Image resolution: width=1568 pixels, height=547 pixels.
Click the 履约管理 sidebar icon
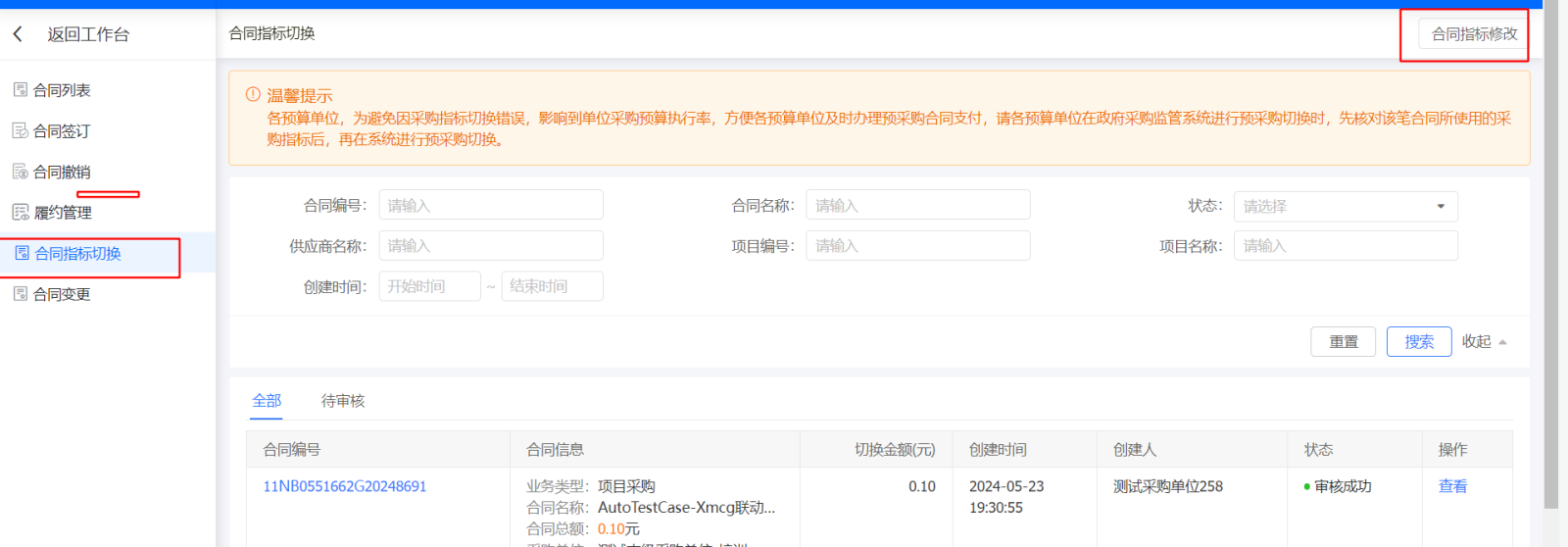pos(20,212)
